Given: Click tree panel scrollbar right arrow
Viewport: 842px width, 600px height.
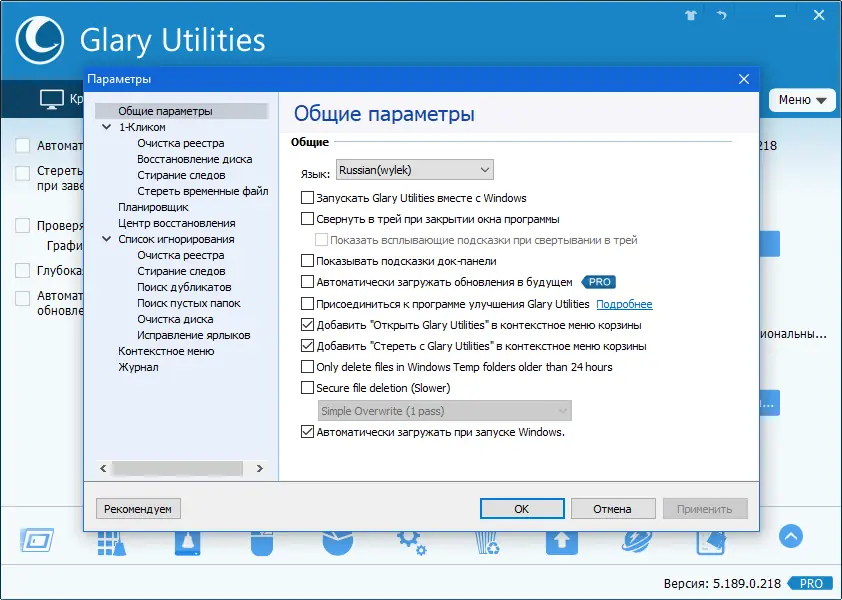Looking at the screenshot, I should click(x=260, y=468).
